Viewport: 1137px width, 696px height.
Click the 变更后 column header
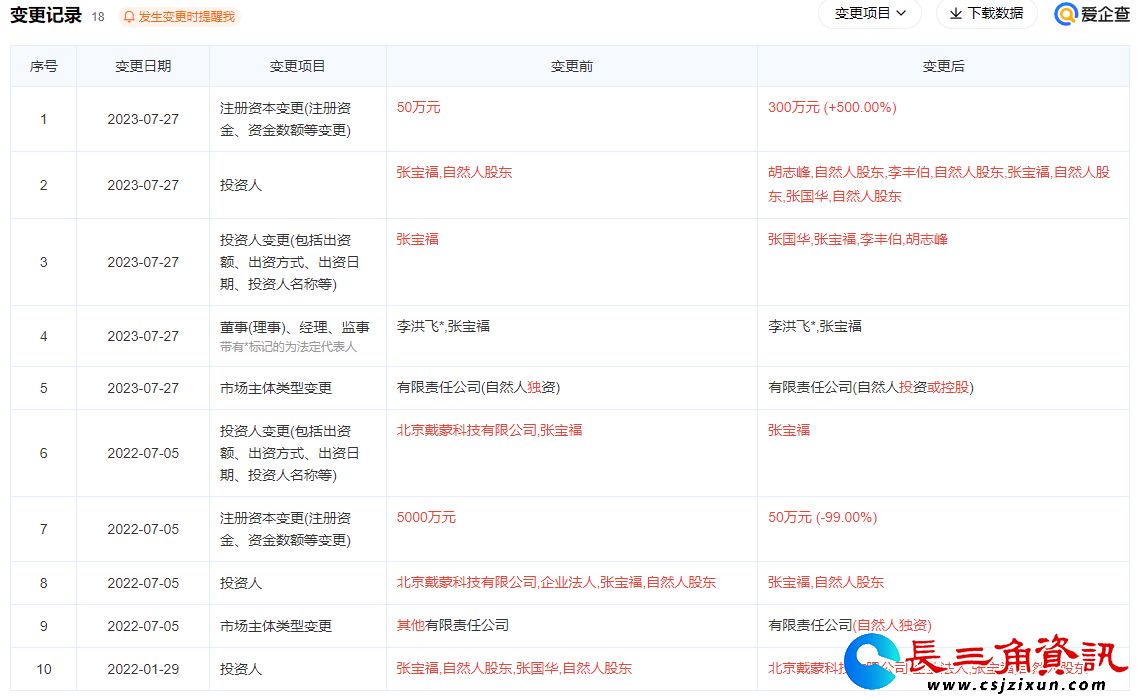coord(943,66)
